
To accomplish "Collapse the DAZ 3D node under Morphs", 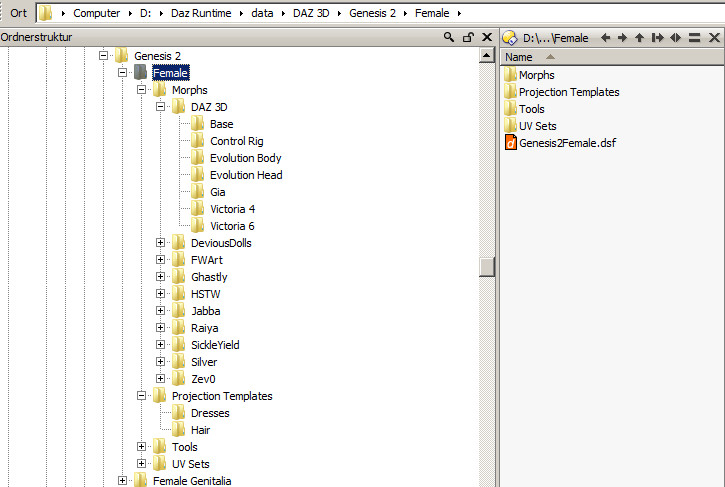I will point(160,107).
